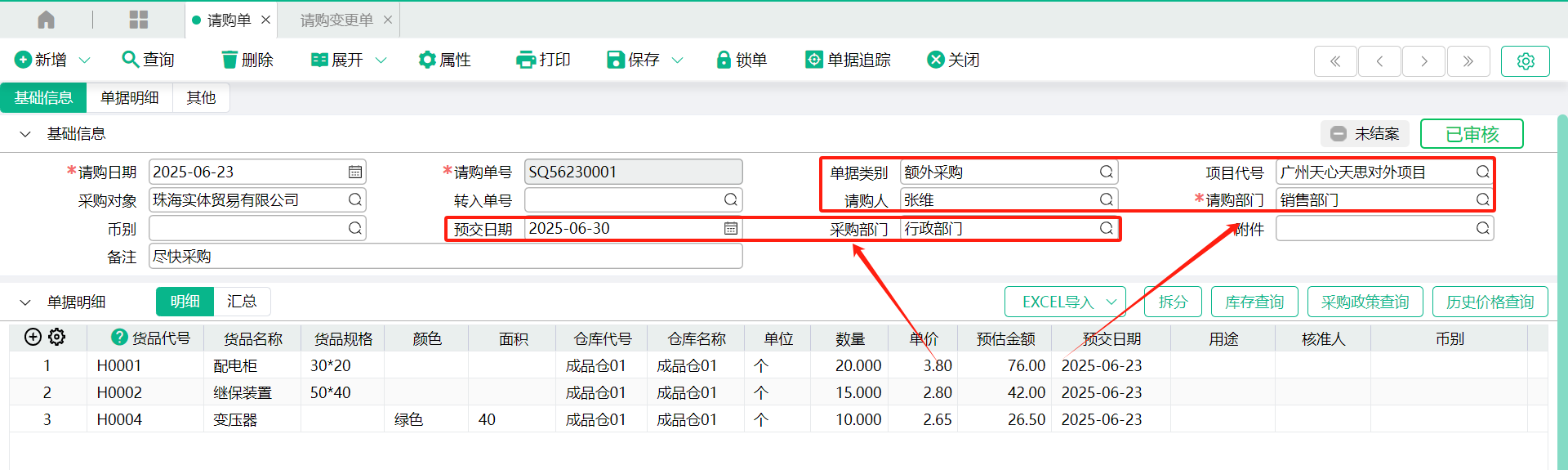Search in the 请购部门 field
The image size is (1568, 470).
1482,199
